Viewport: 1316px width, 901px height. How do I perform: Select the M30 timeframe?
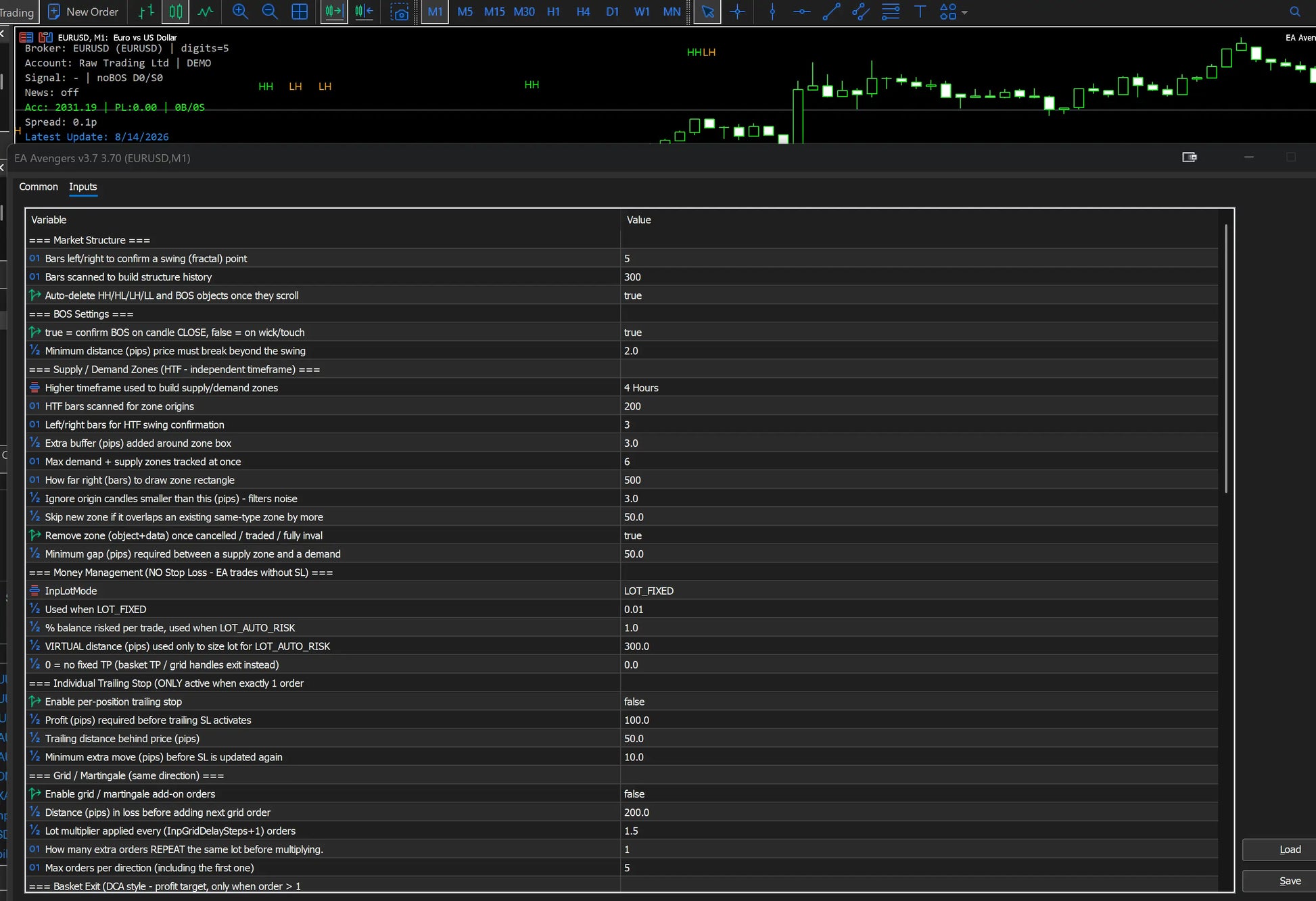[x=524, y=11]
